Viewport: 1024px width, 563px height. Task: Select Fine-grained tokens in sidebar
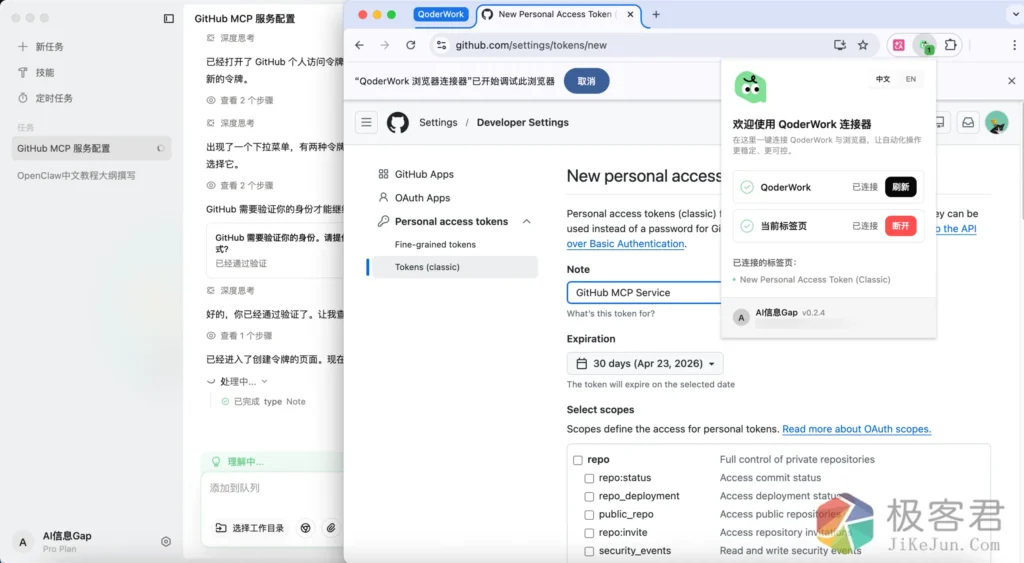click(x=435, y=244)
